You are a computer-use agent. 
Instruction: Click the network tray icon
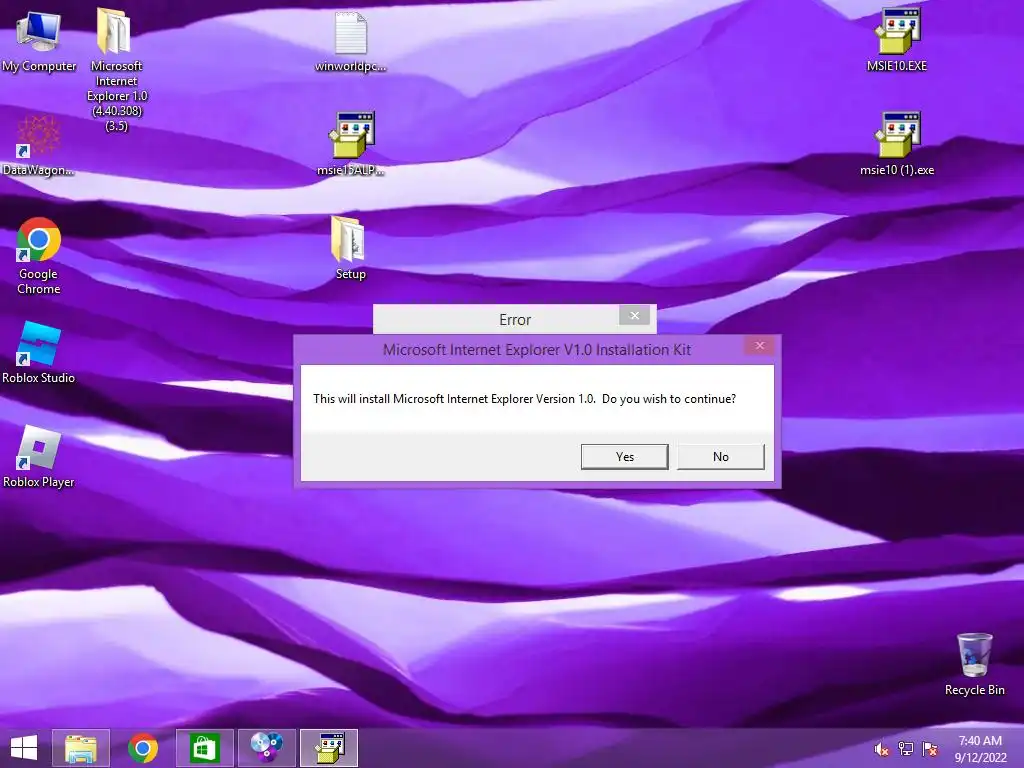pos(906,749)
